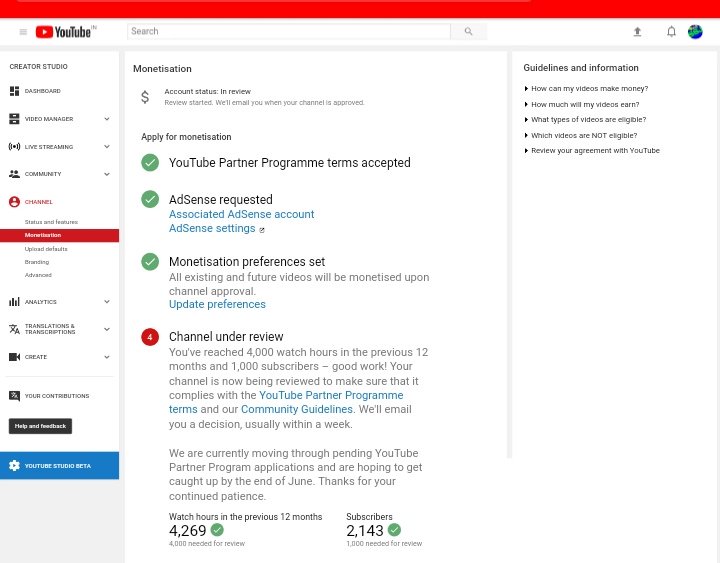Click green check beside AdSense requested
Screen dimensions: 720x563
pyautogui.click(x=150, y=199)
